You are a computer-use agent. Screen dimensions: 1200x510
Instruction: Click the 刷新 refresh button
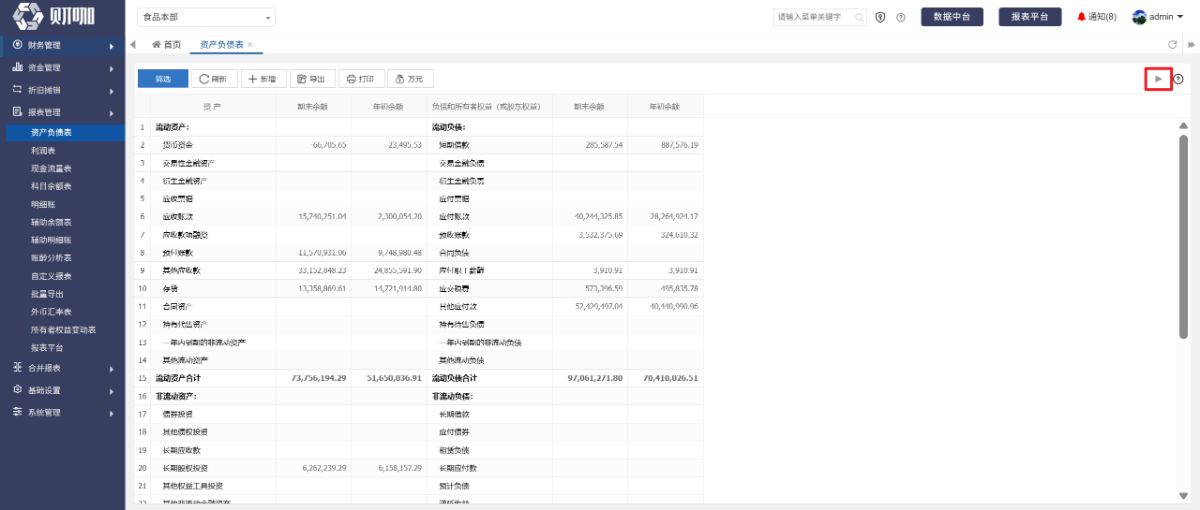coord(212,79)
